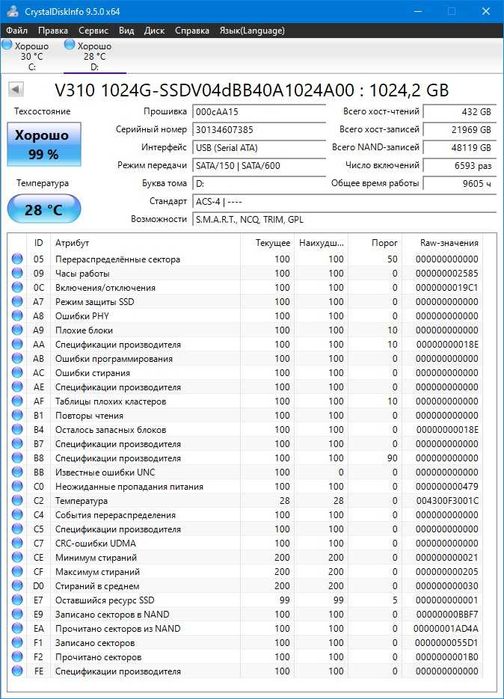The image size is (504, 699).
Task: Click the transfer mode field SATA/150 | SATA/600
Action: pyautogui.click(x=259, y=165)
